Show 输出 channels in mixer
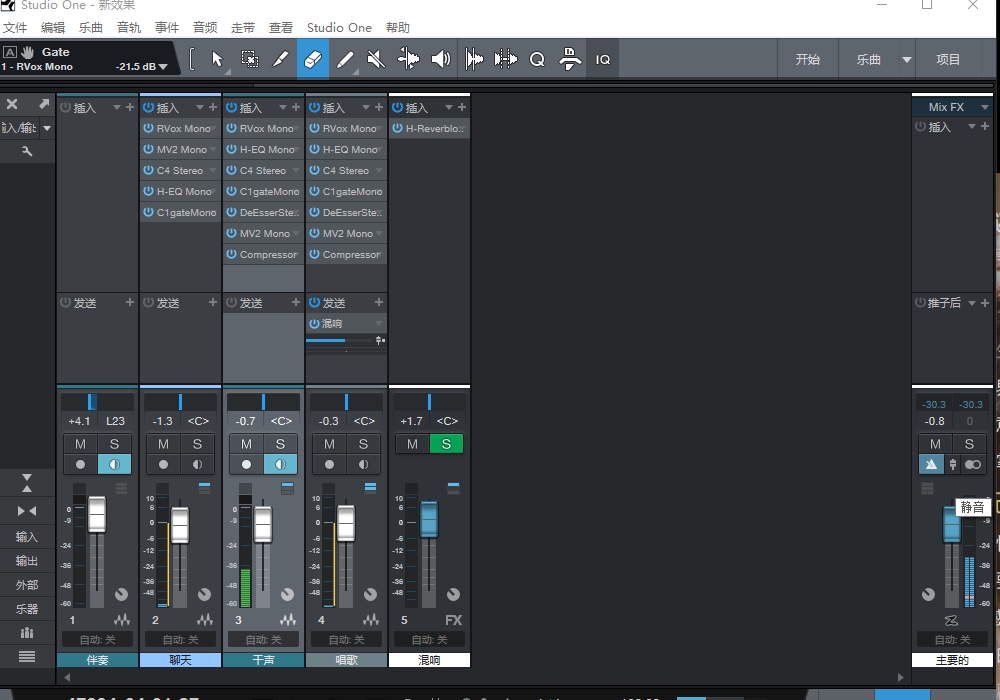 pyautogui.click(x=27, y=560)
